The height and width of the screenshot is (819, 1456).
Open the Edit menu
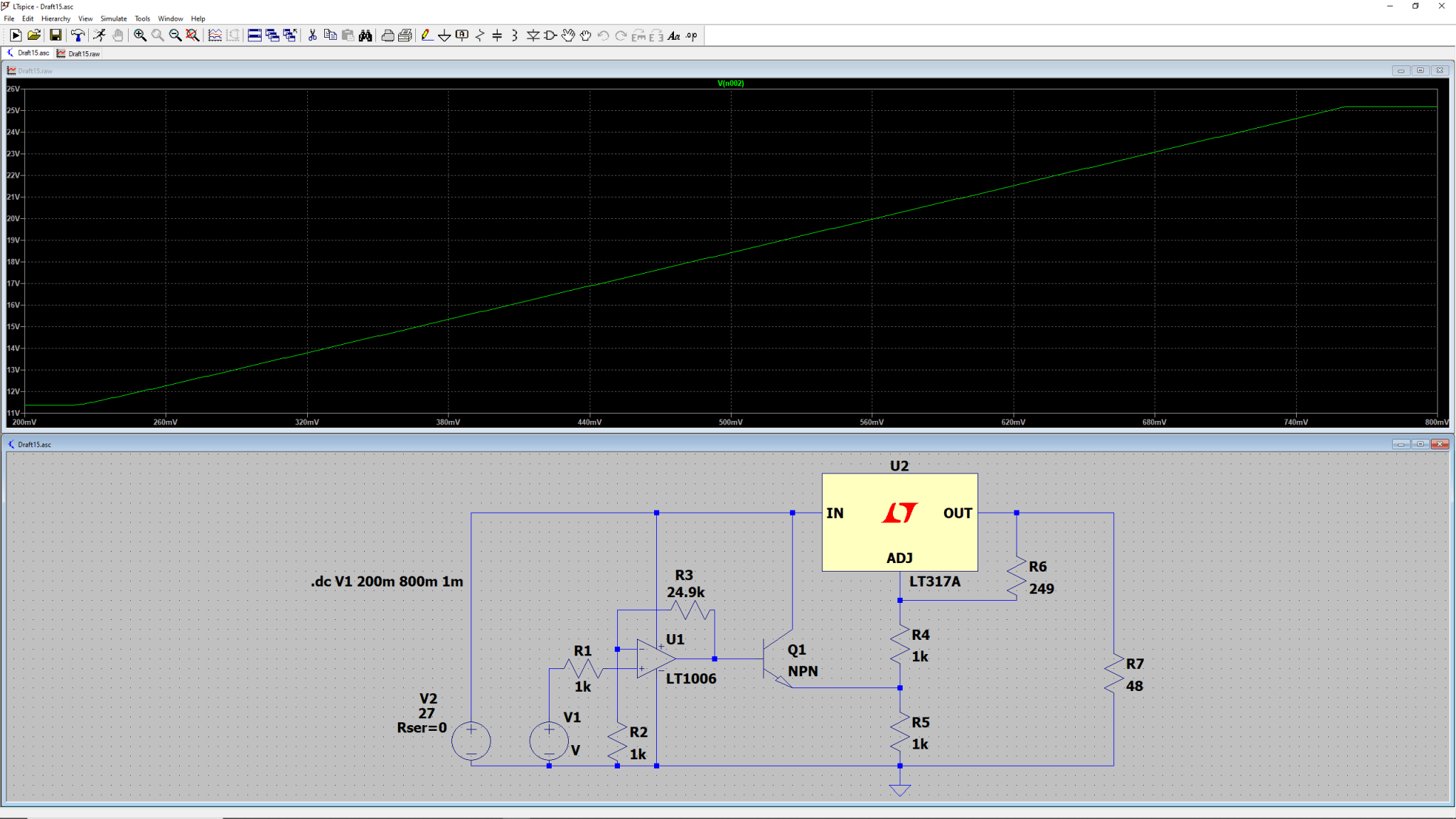(28, 18)
